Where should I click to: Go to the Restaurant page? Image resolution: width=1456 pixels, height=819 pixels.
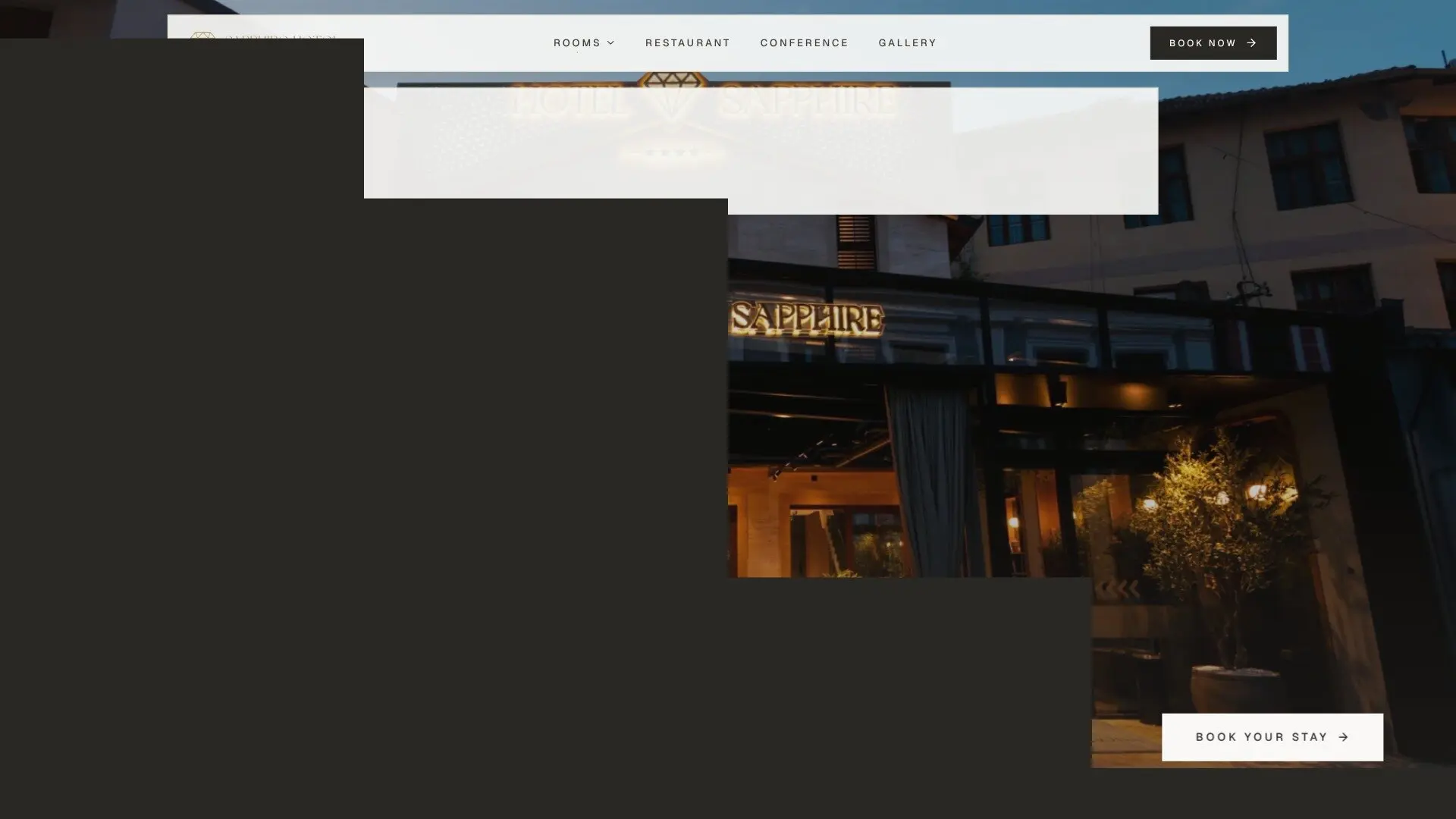click(x=687, y=43)
